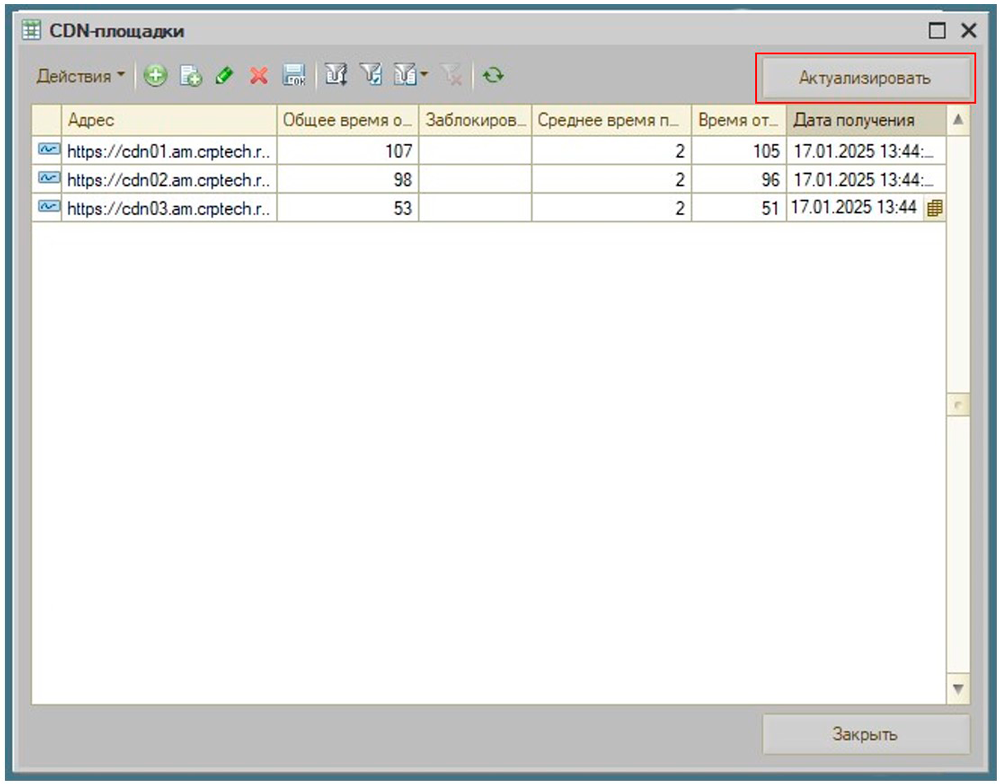The height and width of the screenshot is (784, 1000).
Task: Sort by the Адрес column header
Action: 169,120
